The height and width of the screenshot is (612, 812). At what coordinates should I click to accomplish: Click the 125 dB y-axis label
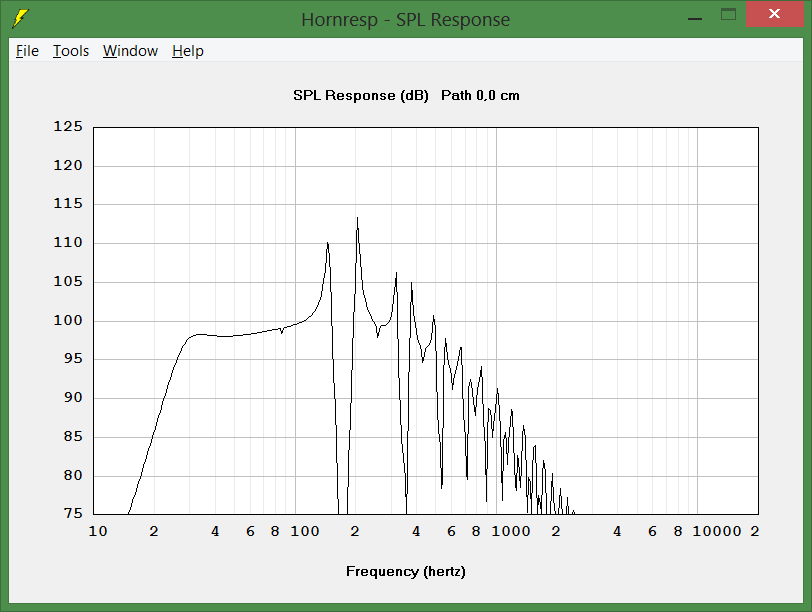pos(68,126)
